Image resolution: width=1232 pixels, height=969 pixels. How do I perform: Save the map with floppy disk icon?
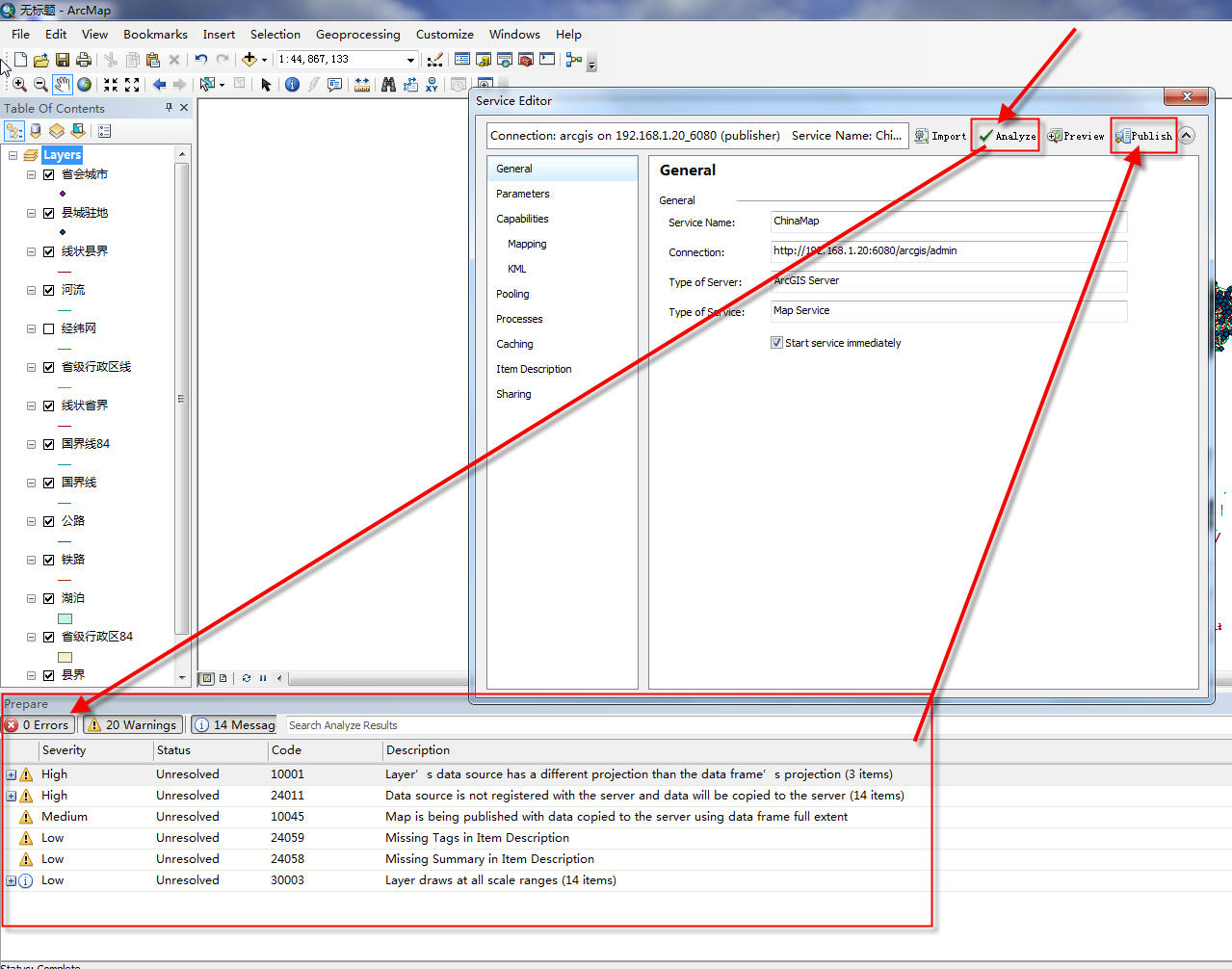63,60
